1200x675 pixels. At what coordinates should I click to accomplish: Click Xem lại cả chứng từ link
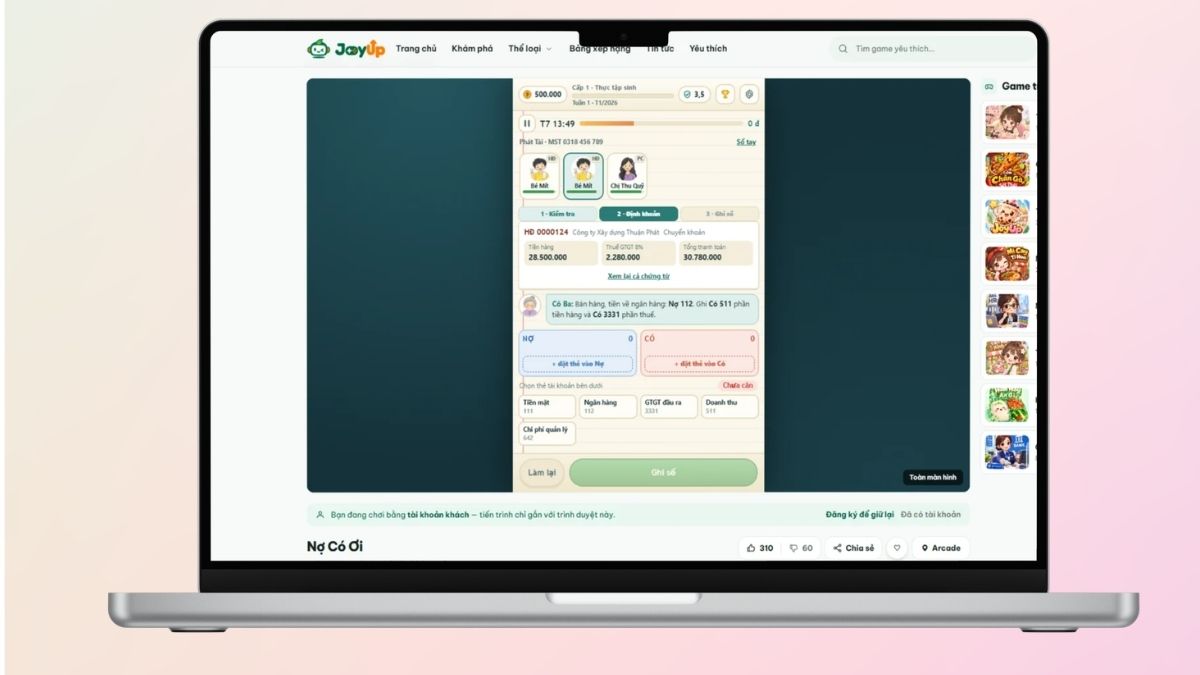pos(638,276)
